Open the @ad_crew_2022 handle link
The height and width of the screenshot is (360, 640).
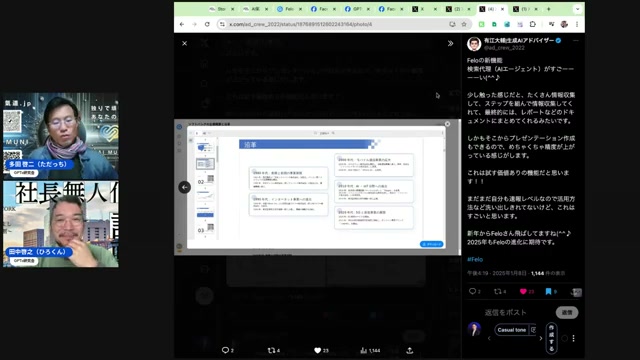(504, 48)
